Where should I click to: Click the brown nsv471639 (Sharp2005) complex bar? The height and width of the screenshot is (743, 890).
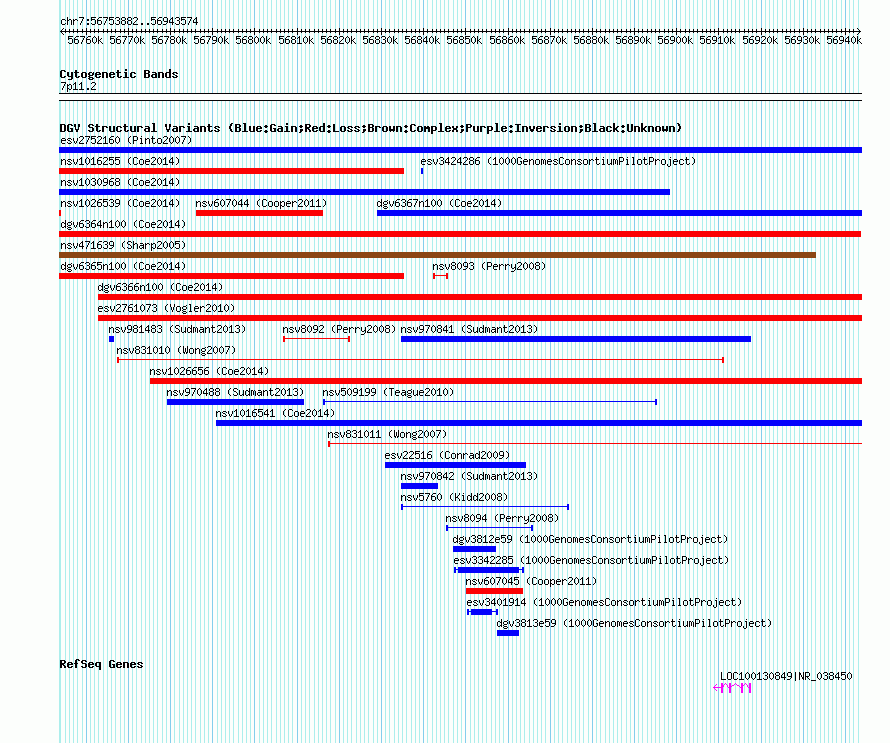coord(438,255)
